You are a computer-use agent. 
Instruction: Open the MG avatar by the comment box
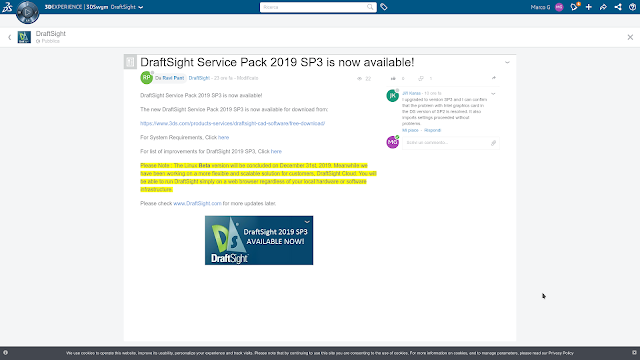pyautogui.click(x=393, y=142)
